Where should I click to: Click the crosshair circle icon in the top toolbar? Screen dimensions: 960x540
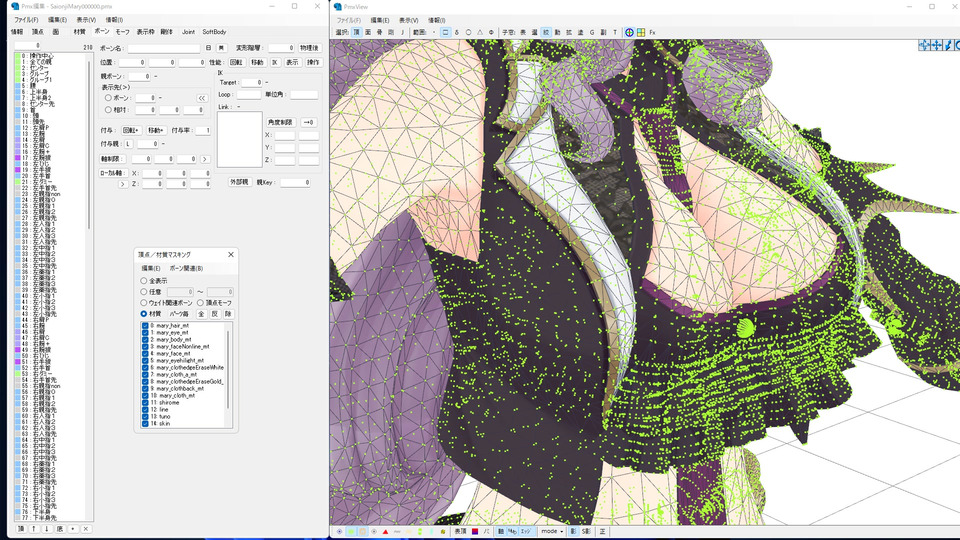click(629, 32)
